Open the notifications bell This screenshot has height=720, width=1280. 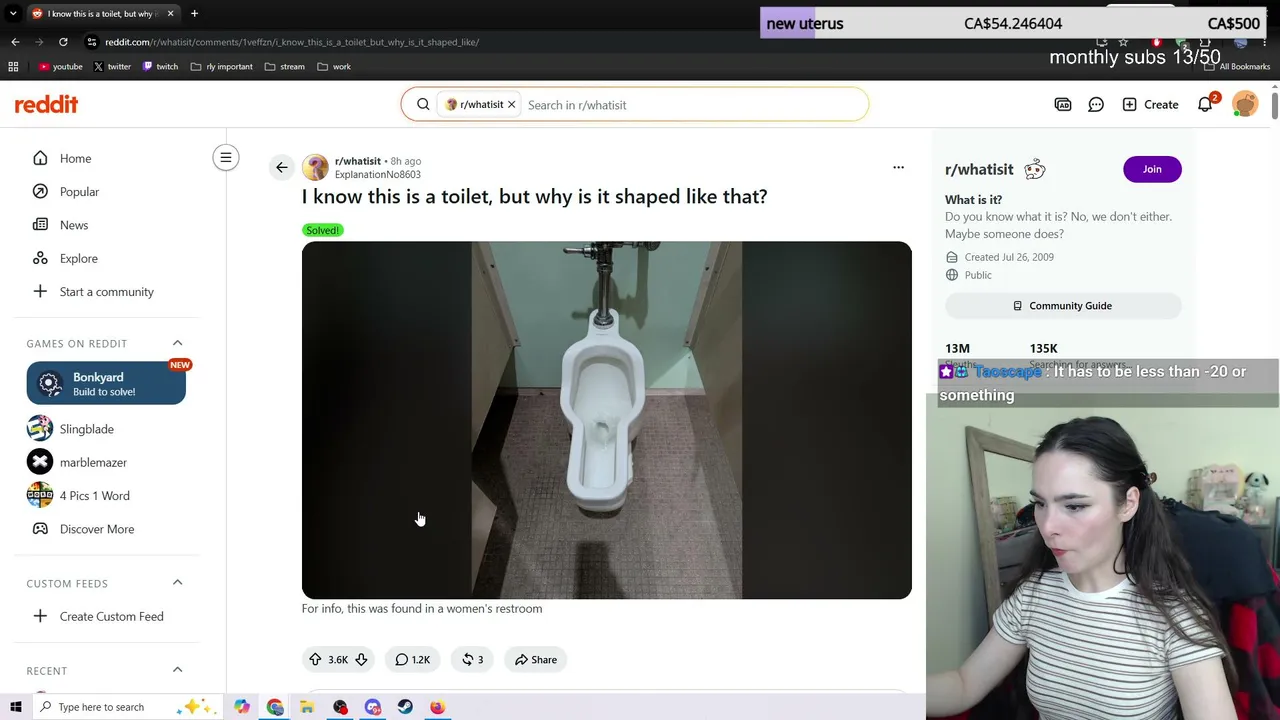click(1205, 104)
